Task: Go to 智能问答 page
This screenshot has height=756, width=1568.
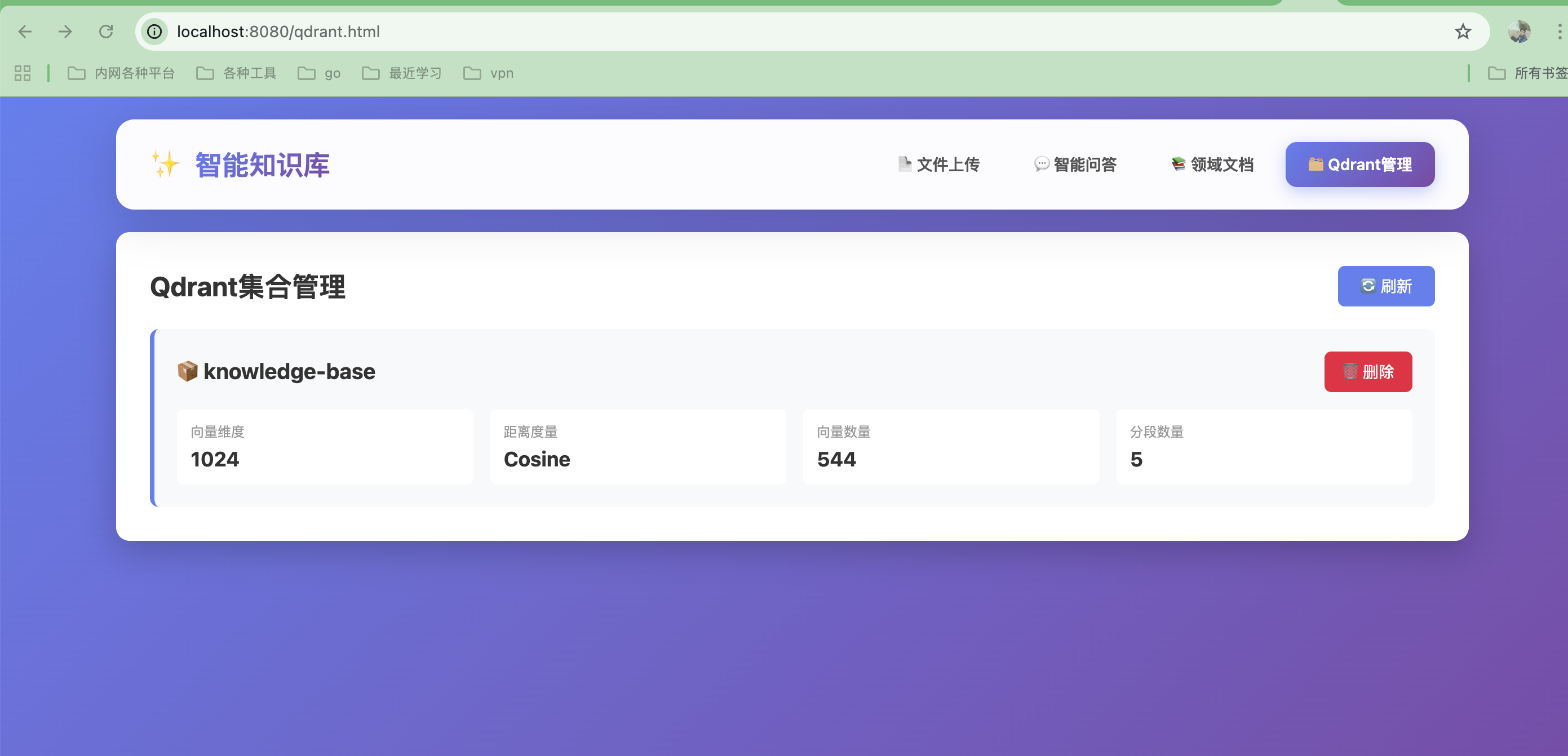Action: [x=1075, y=164]
